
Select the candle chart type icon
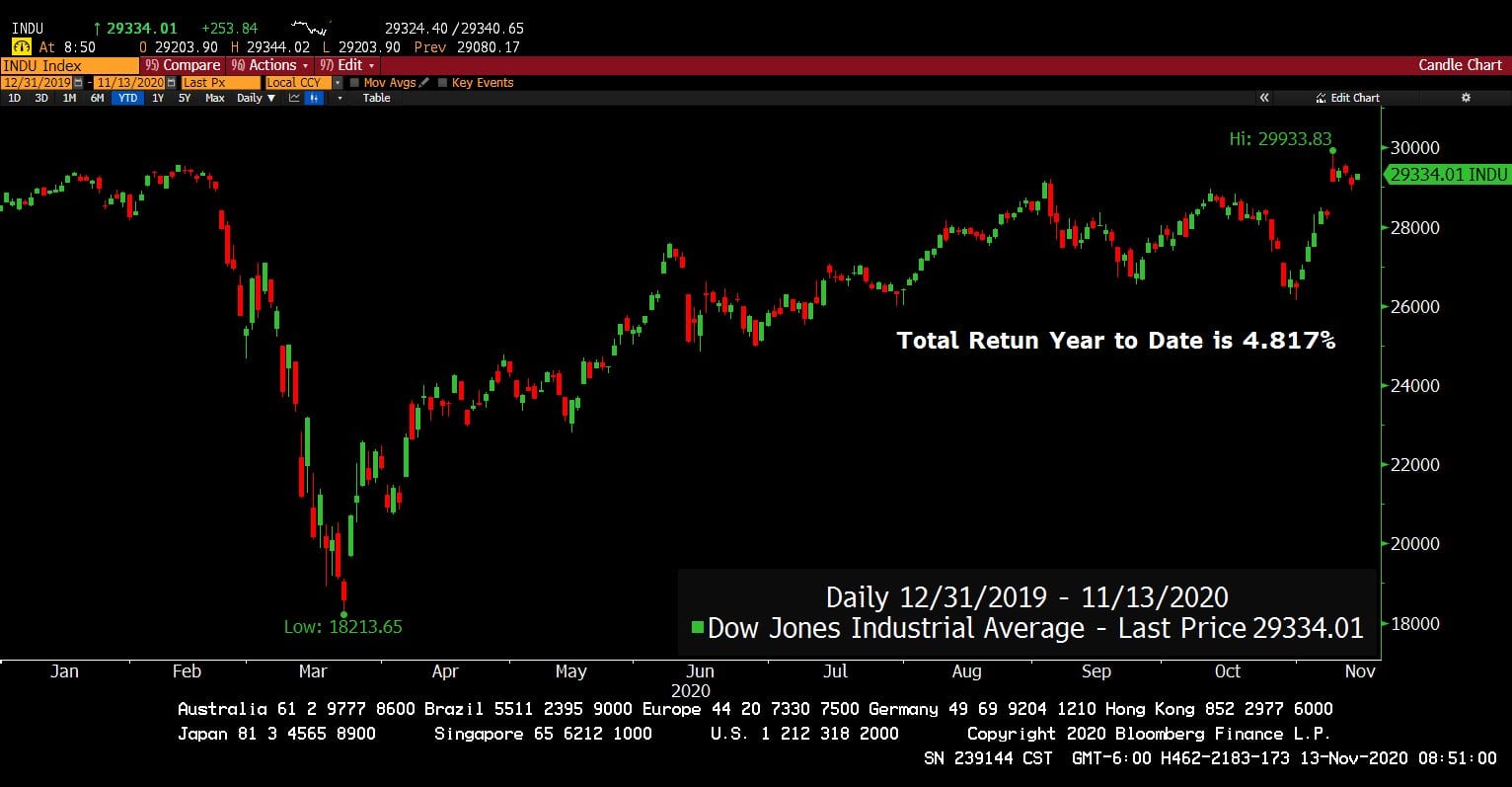pos(314,98)
